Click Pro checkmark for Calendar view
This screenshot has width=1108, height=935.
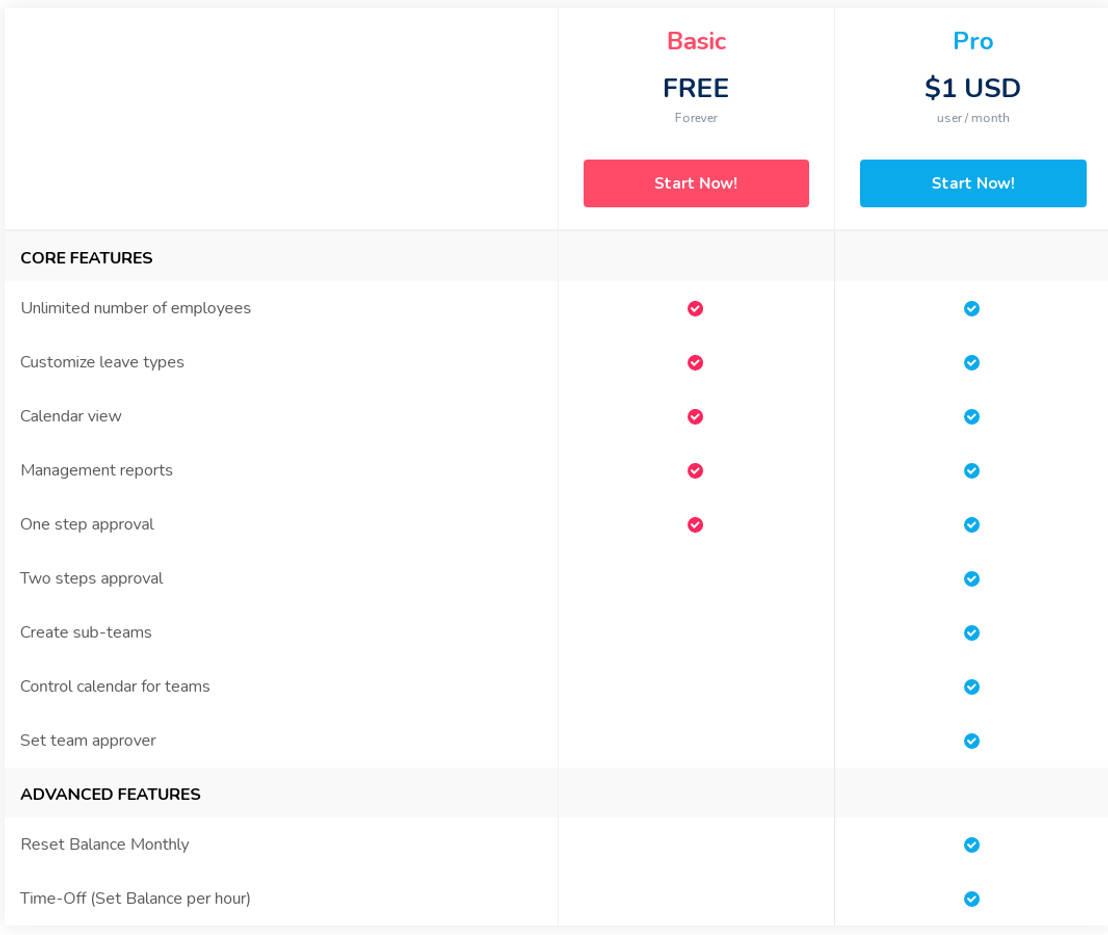point(971,417)
